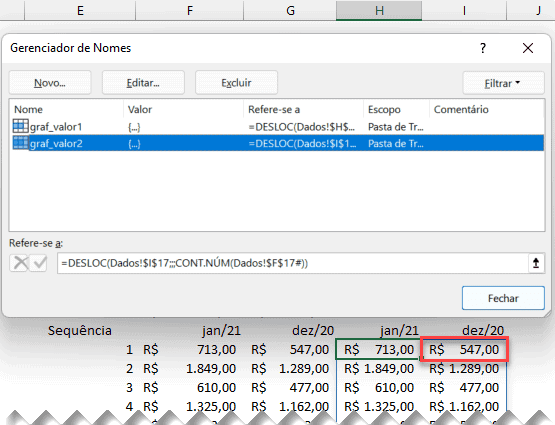
Task: Select column G header
Action: coord(290,10)
